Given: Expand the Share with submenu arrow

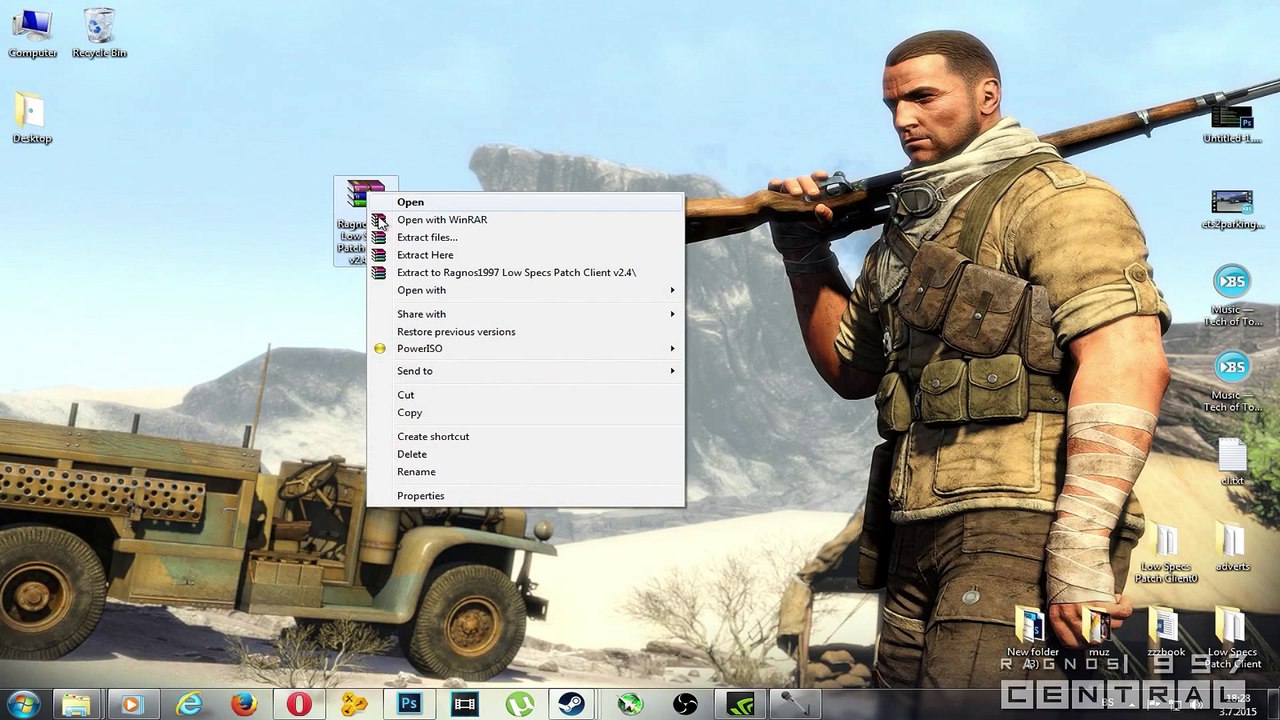Looking at the screenshot, I should tap(672, 314).
